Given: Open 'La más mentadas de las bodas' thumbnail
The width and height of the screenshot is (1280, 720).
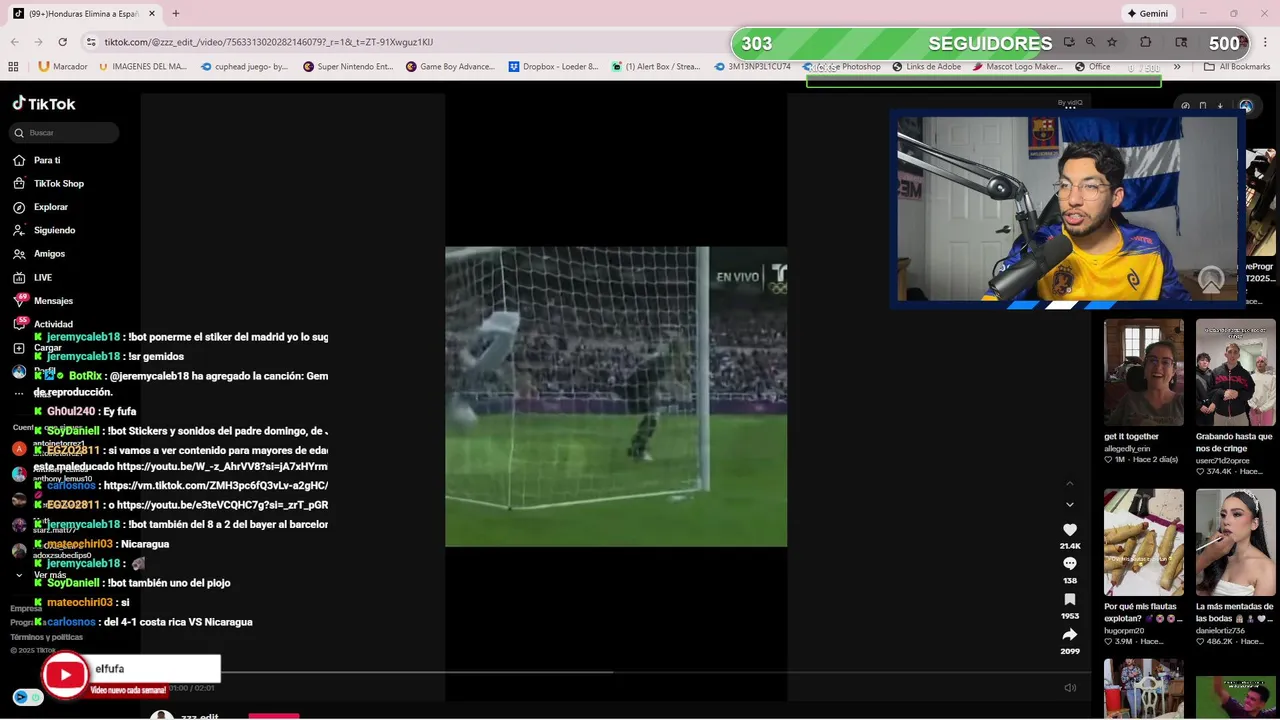Looking at the screenshot, I should (x=1236, y=542).
